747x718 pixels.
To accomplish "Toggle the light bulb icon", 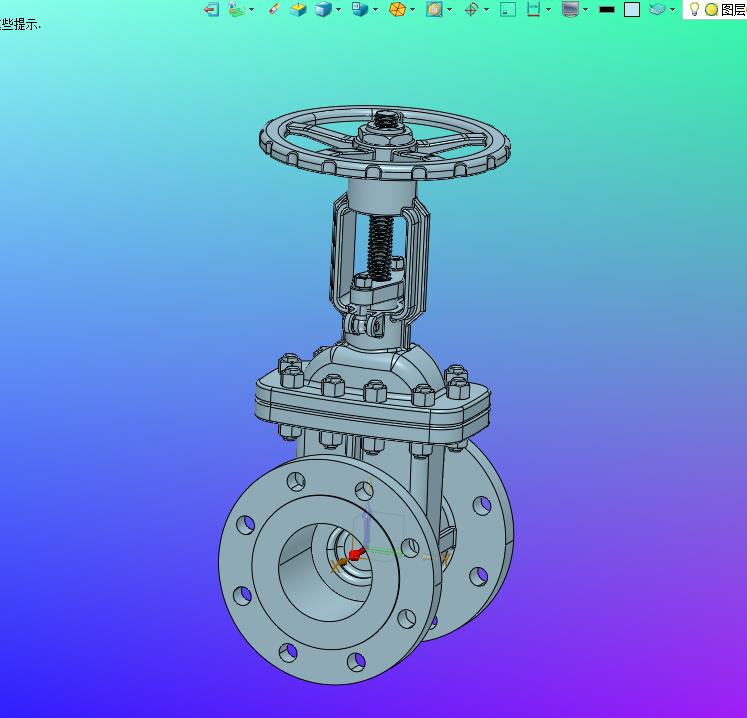I will (x=695, y=9).
